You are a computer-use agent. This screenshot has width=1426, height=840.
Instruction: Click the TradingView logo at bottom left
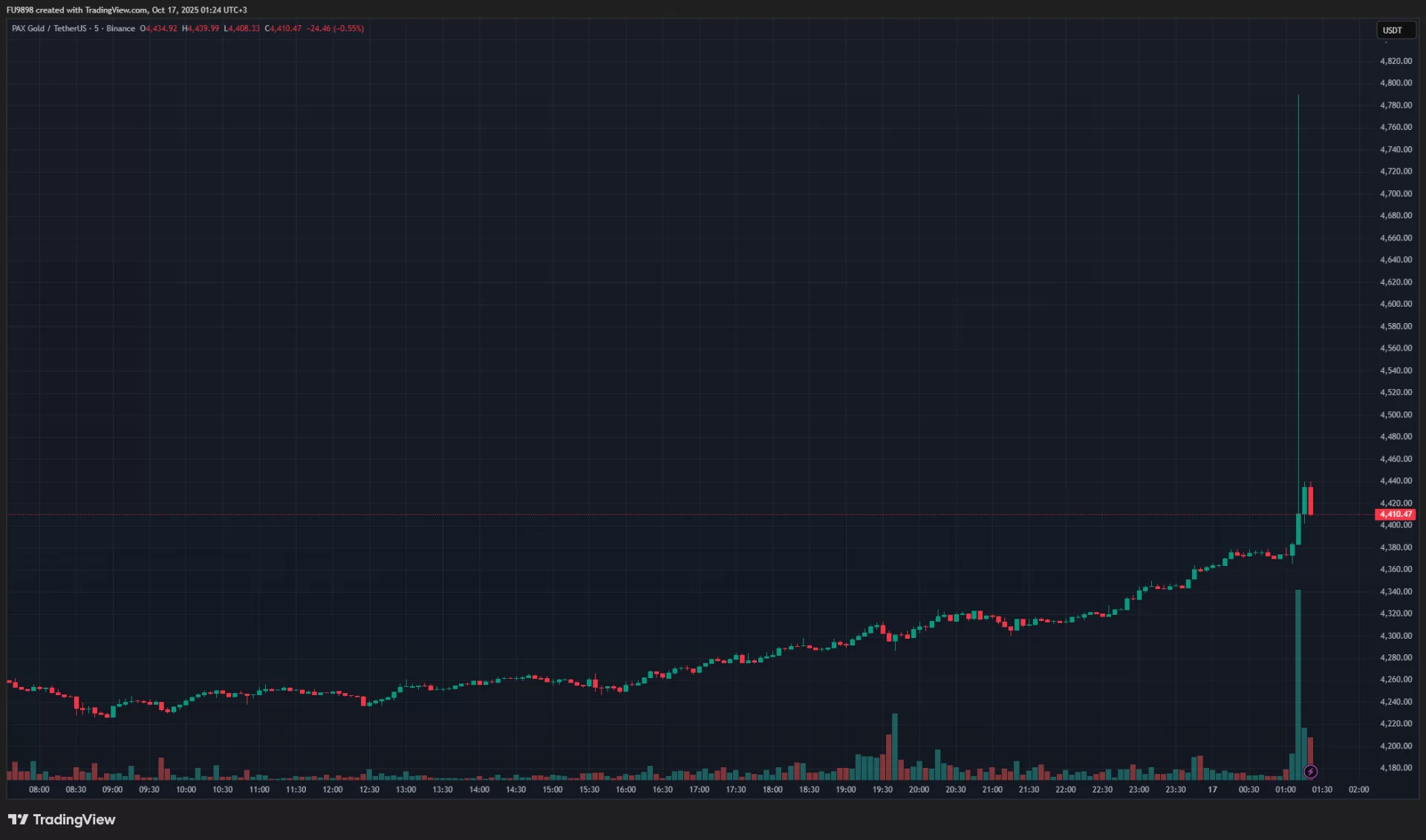pyautogui.click(x=62, y=819)
